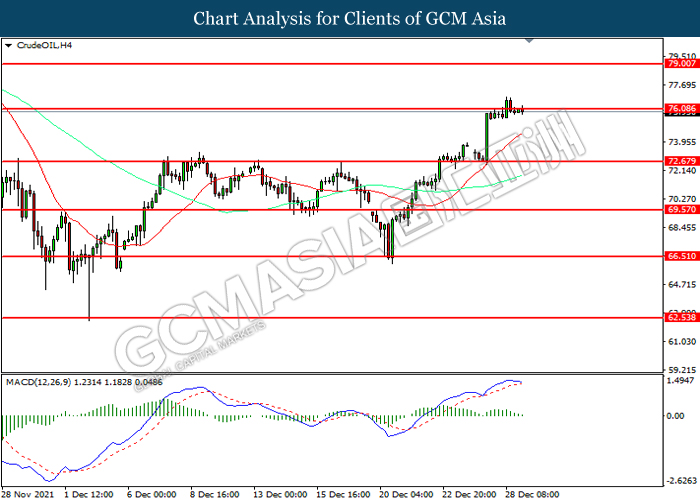Click the 72.140 price axis value
Viewport: 700px width, 500px height.
tap(682, 171)
